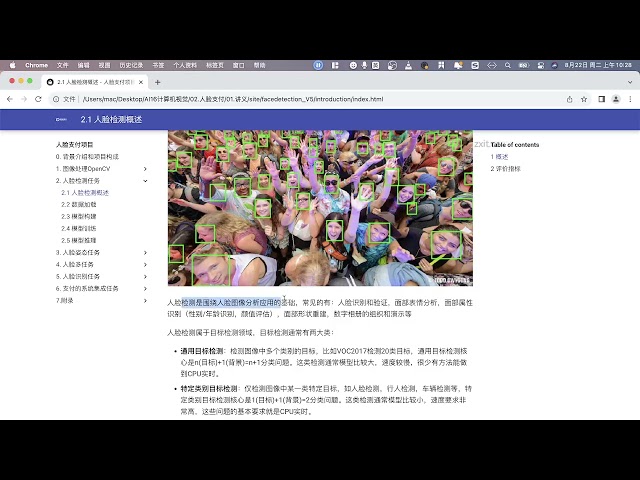The image size is (640, 480).
Task: Click the Sogou S input icon
Action: coord(475,65)
